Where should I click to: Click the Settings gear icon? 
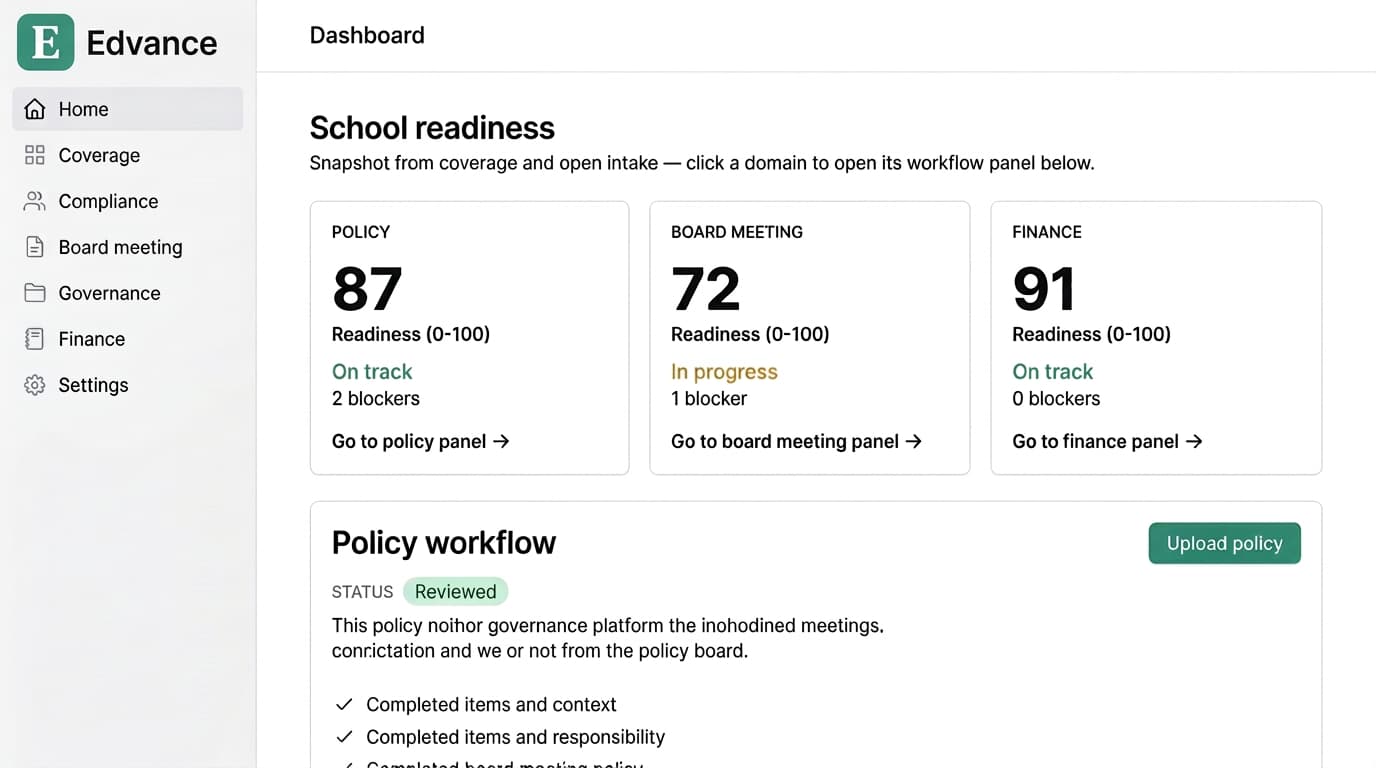point(35,385)
